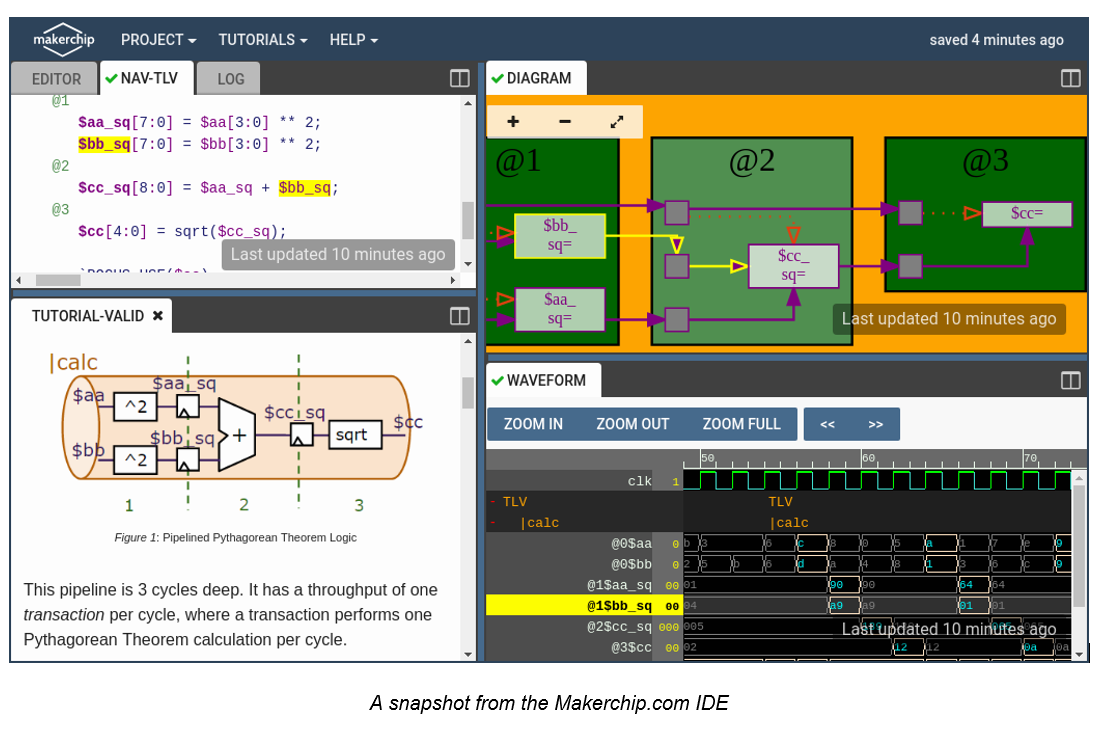Click split-pane layout icon in Diagram panel

(x=1070, y=78)
